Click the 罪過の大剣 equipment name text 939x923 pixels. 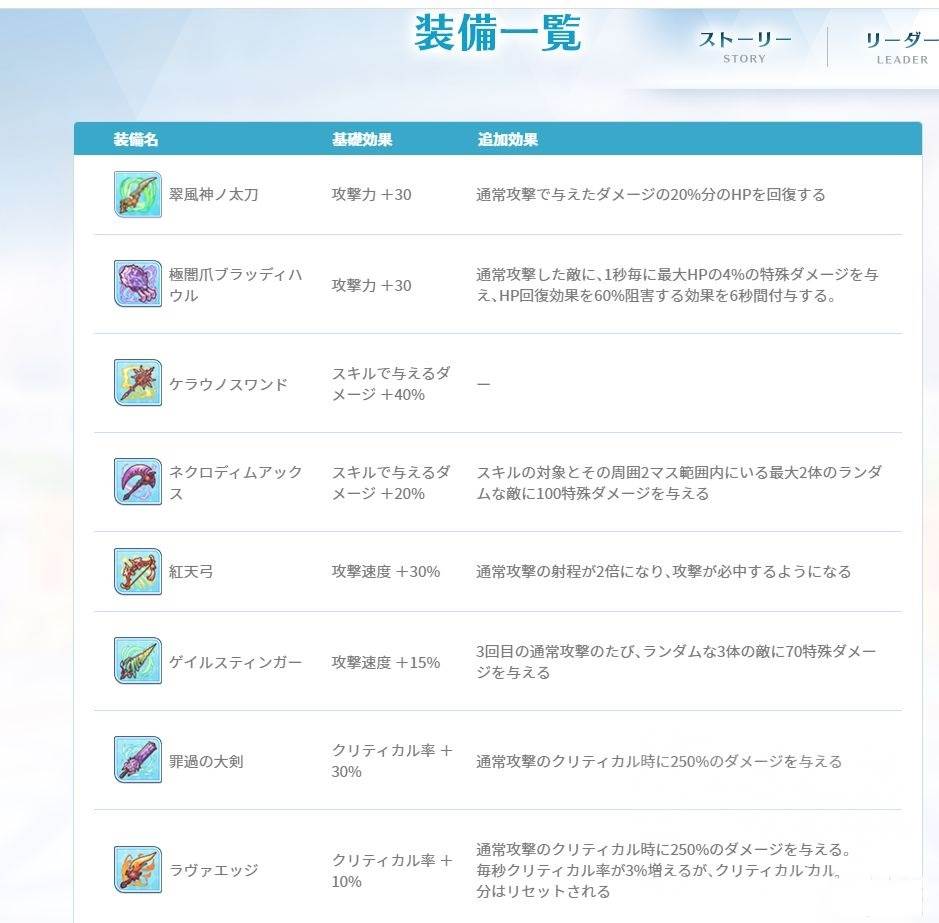(206, 761)
